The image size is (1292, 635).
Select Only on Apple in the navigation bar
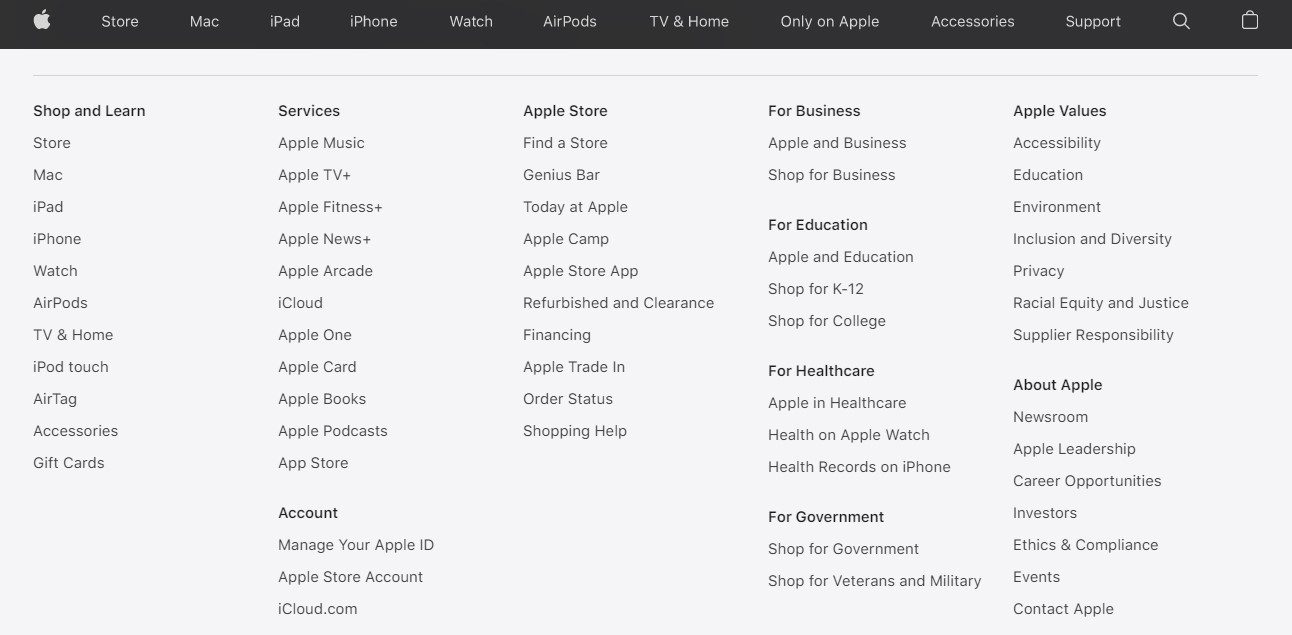point(829,20)
